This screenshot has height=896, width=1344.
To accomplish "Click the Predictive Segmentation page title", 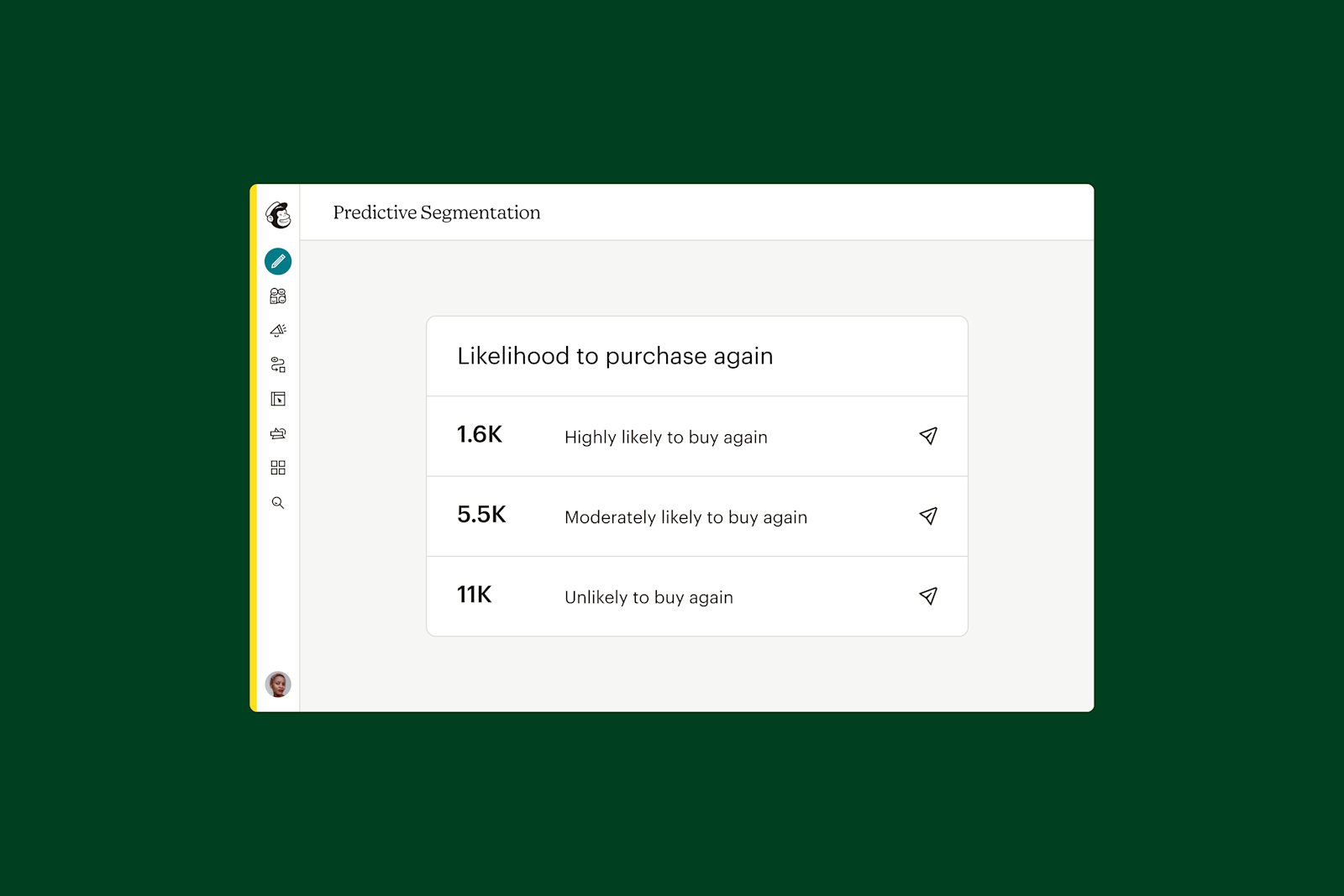I will [x=436, y=212].
